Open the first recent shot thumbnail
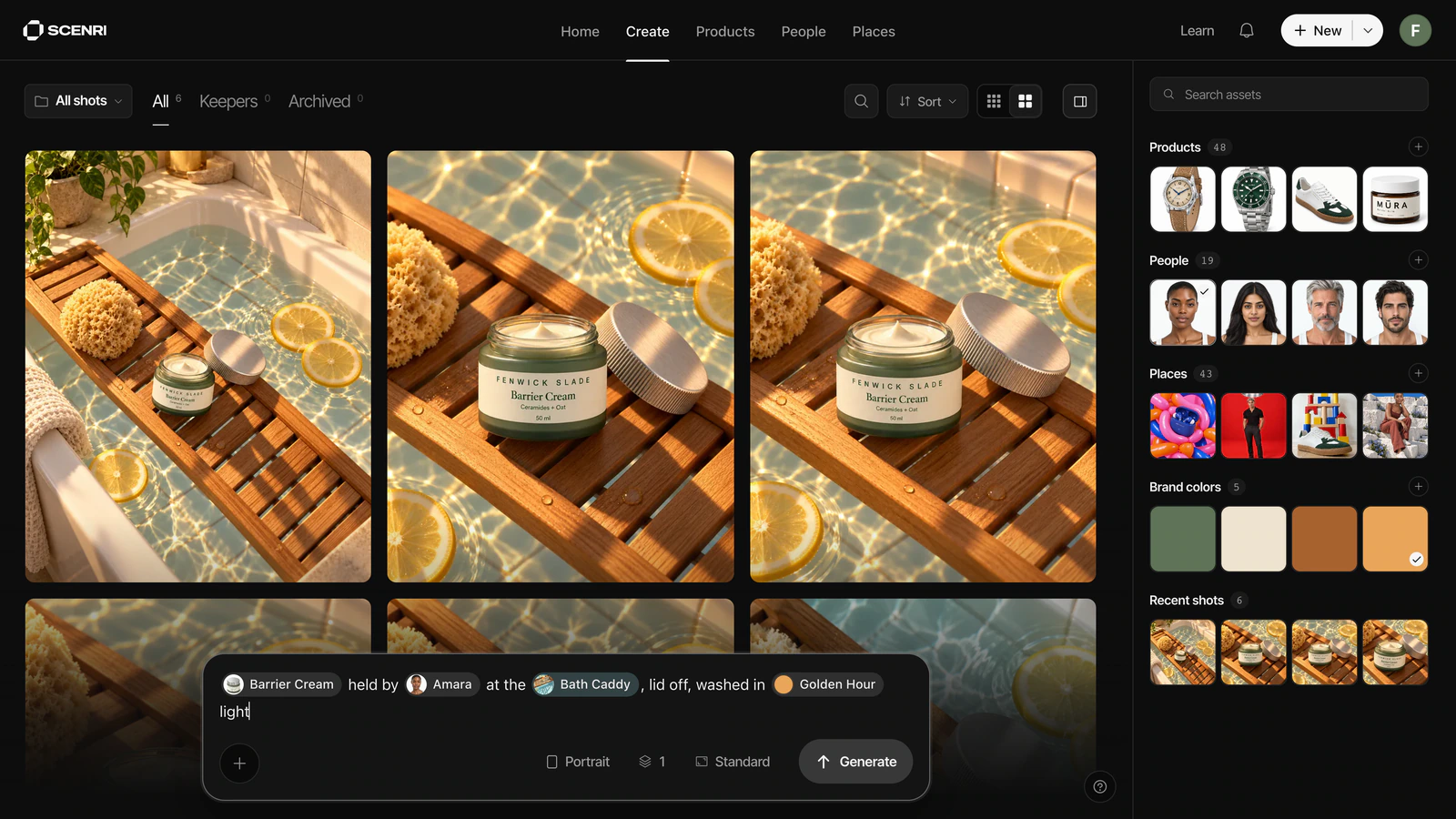Viewport: 1456px width, 819px height. (x=1182, y=652)
